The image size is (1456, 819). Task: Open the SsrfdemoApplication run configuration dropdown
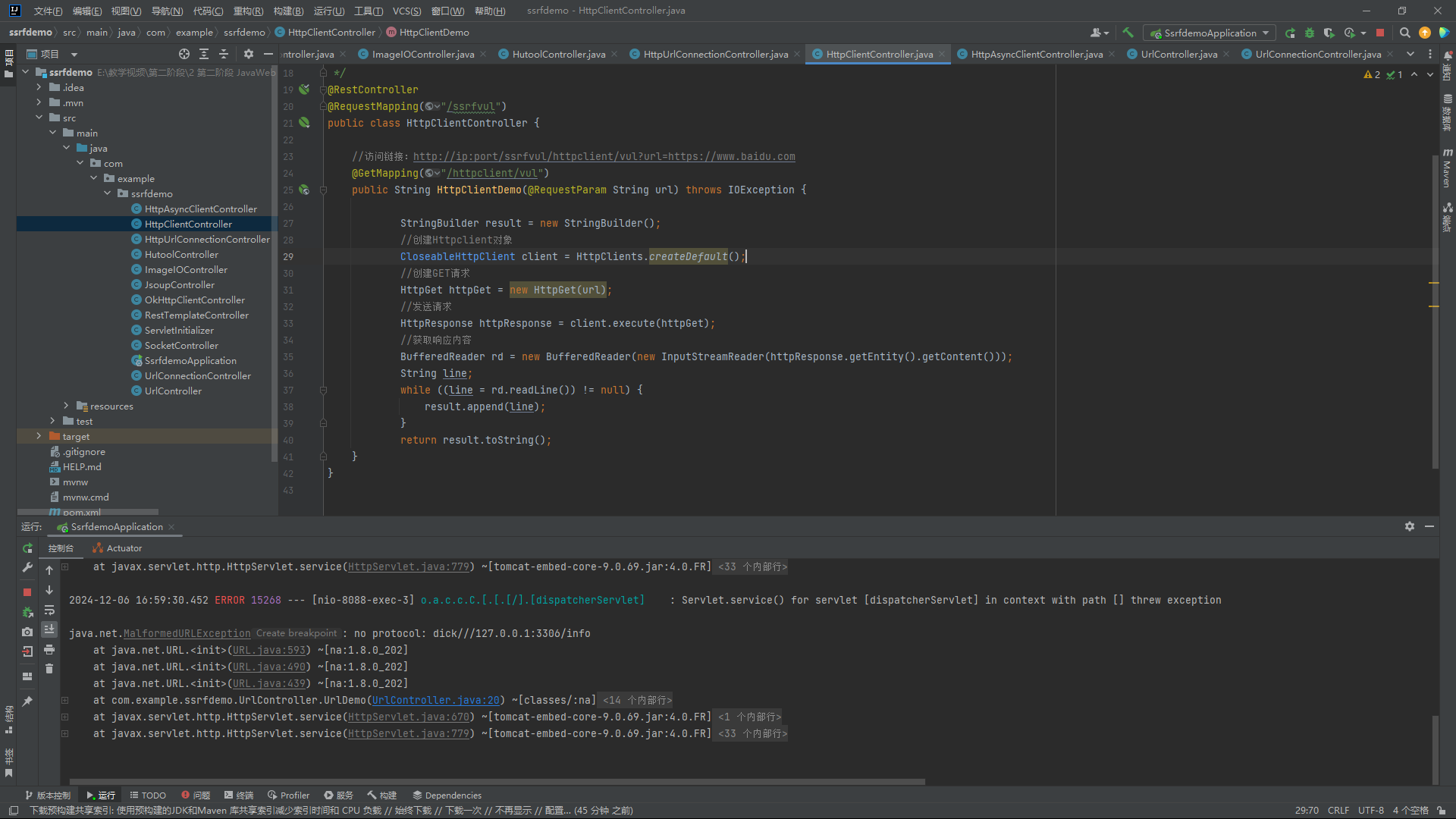(1209, 33)
